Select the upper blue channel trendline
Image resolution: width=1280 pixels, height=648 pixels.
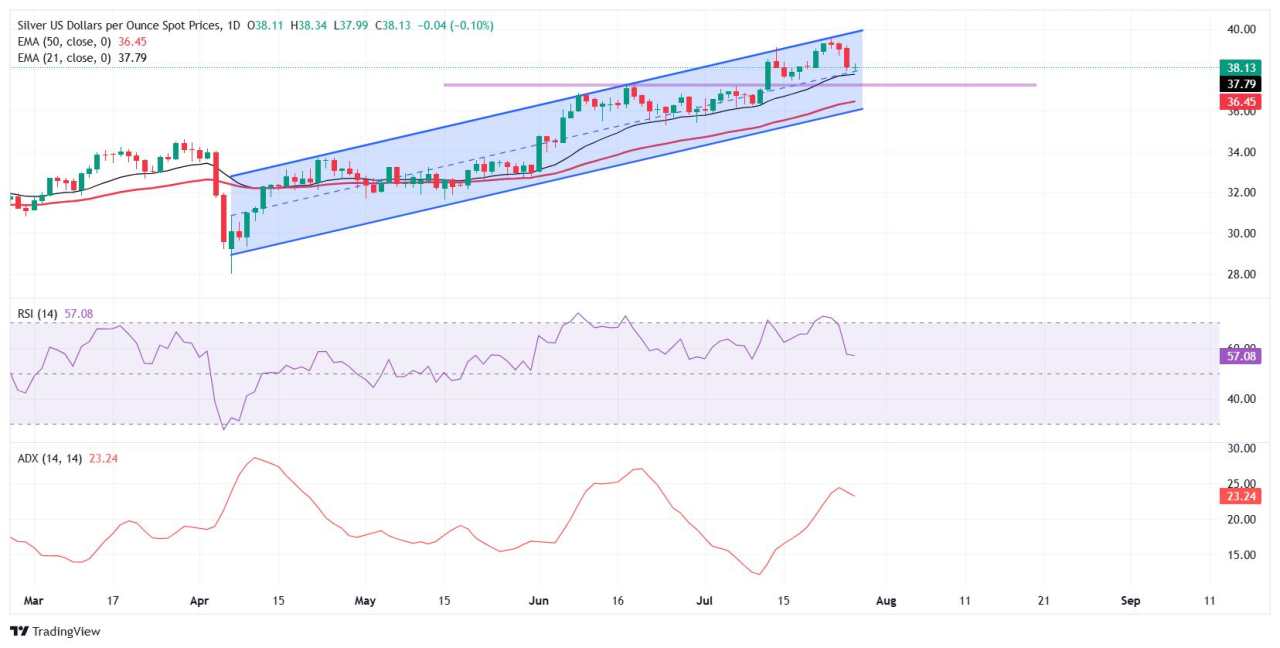[x=546, y=103]
